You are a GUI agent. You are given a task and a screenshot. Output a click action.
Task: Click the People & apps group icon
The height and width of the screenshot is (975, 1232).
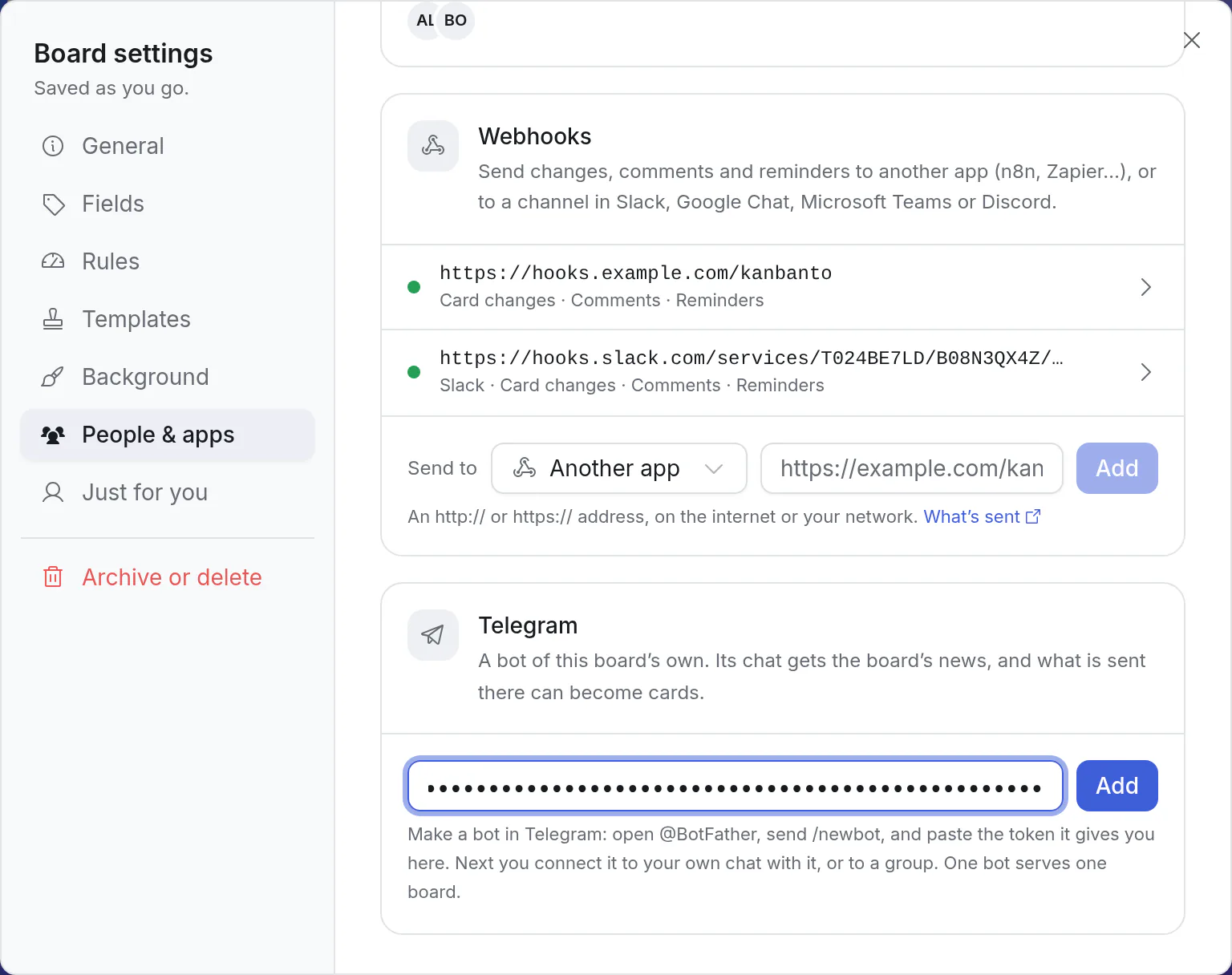(53, 435)
